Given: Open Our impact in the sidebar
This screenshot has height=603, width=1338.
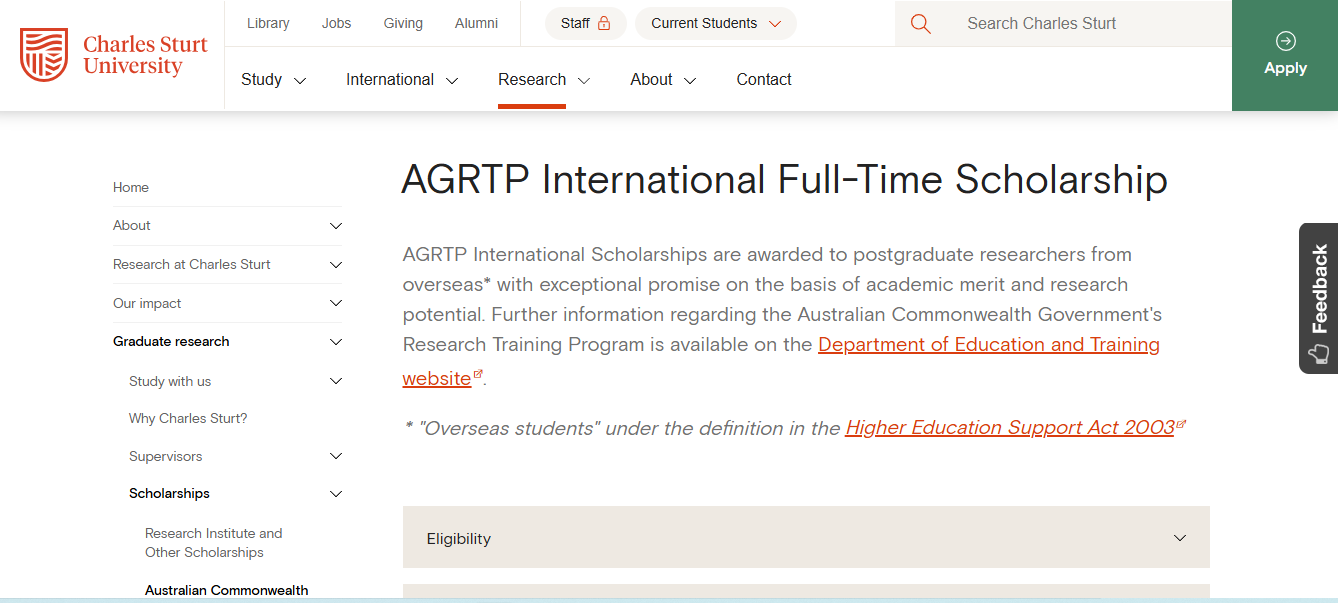Looking at the screenshot, I should click(147, 303).
